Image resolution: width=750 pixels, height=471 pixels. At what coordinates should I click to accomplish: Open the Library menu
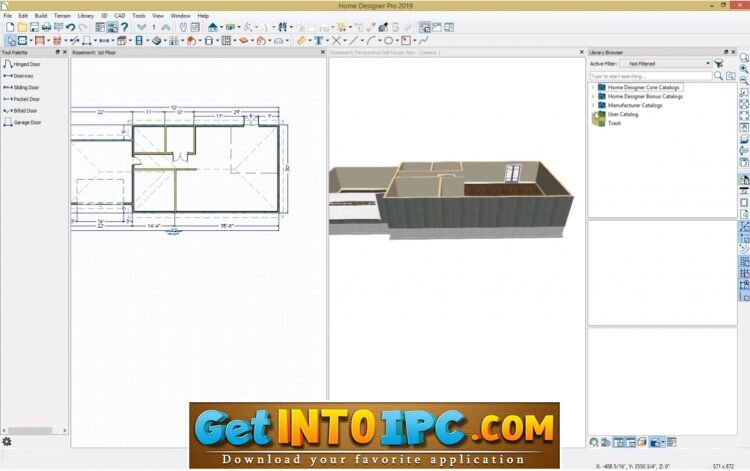(86, 16)
